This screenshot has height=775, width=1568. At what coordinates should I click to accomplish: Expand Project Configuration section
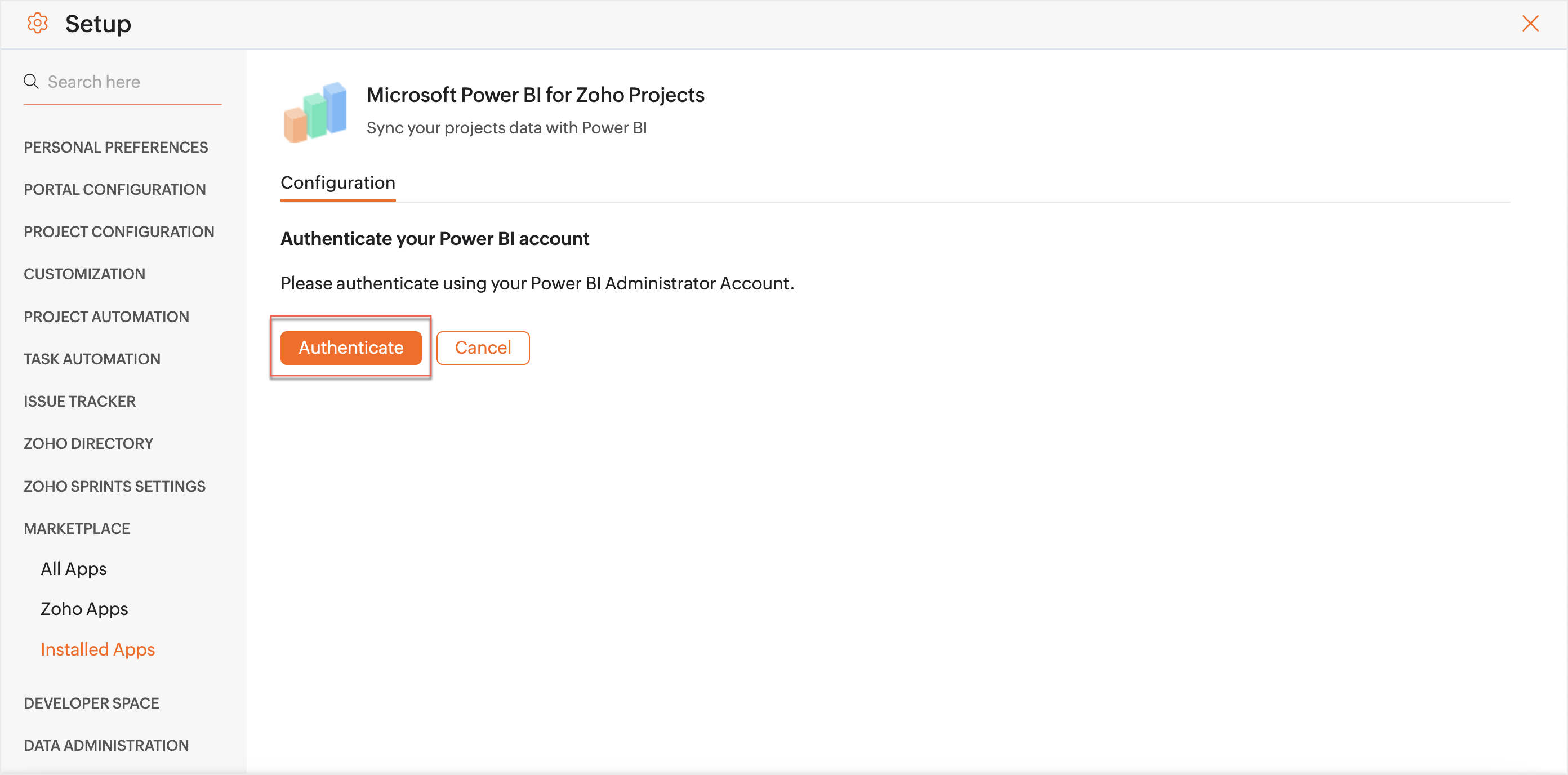119,232
